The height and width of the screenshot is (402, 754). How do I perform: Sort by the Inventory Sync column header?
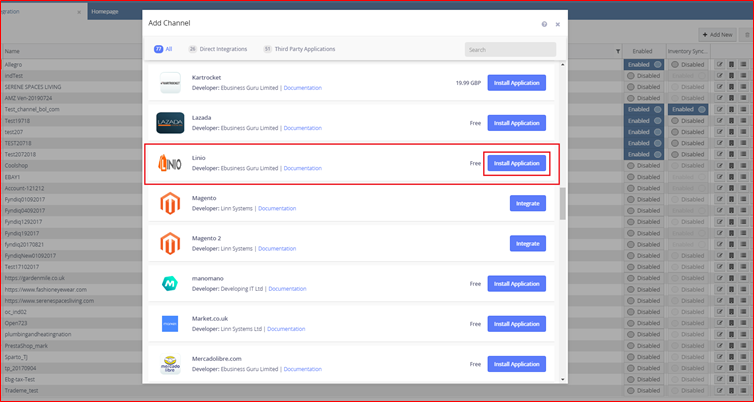(x=686, y=51)
